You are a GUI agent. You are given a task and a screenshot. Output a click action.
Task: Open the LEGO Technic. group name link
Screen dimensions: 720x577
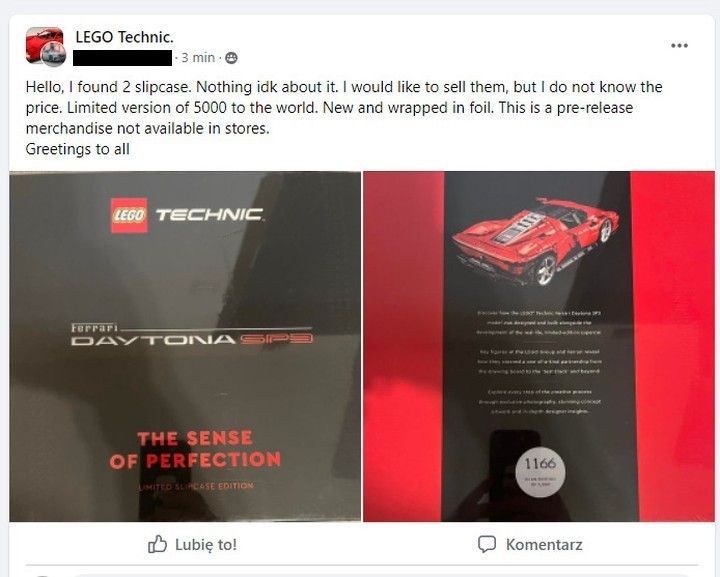tap(124, 37)
